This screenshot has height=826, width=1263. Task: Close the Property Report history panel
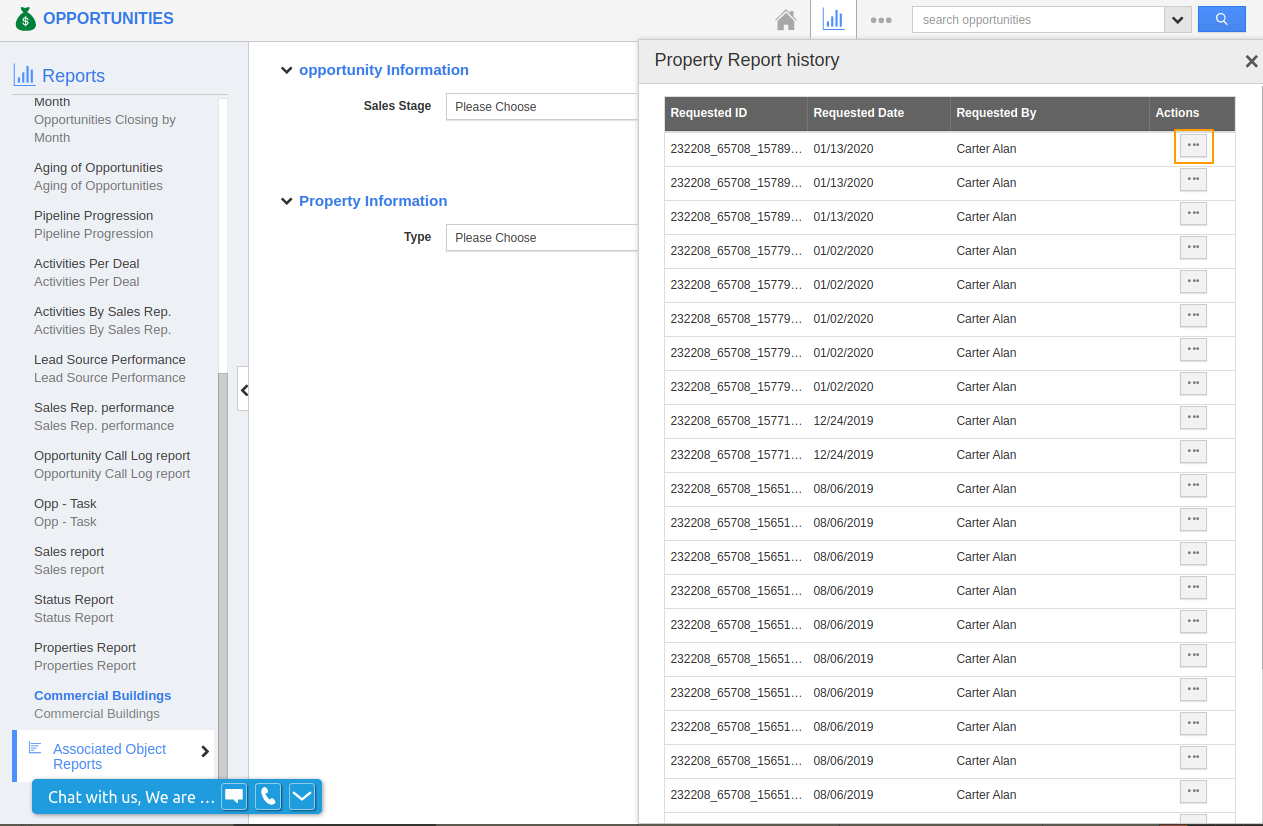(x=1251, y=61)
